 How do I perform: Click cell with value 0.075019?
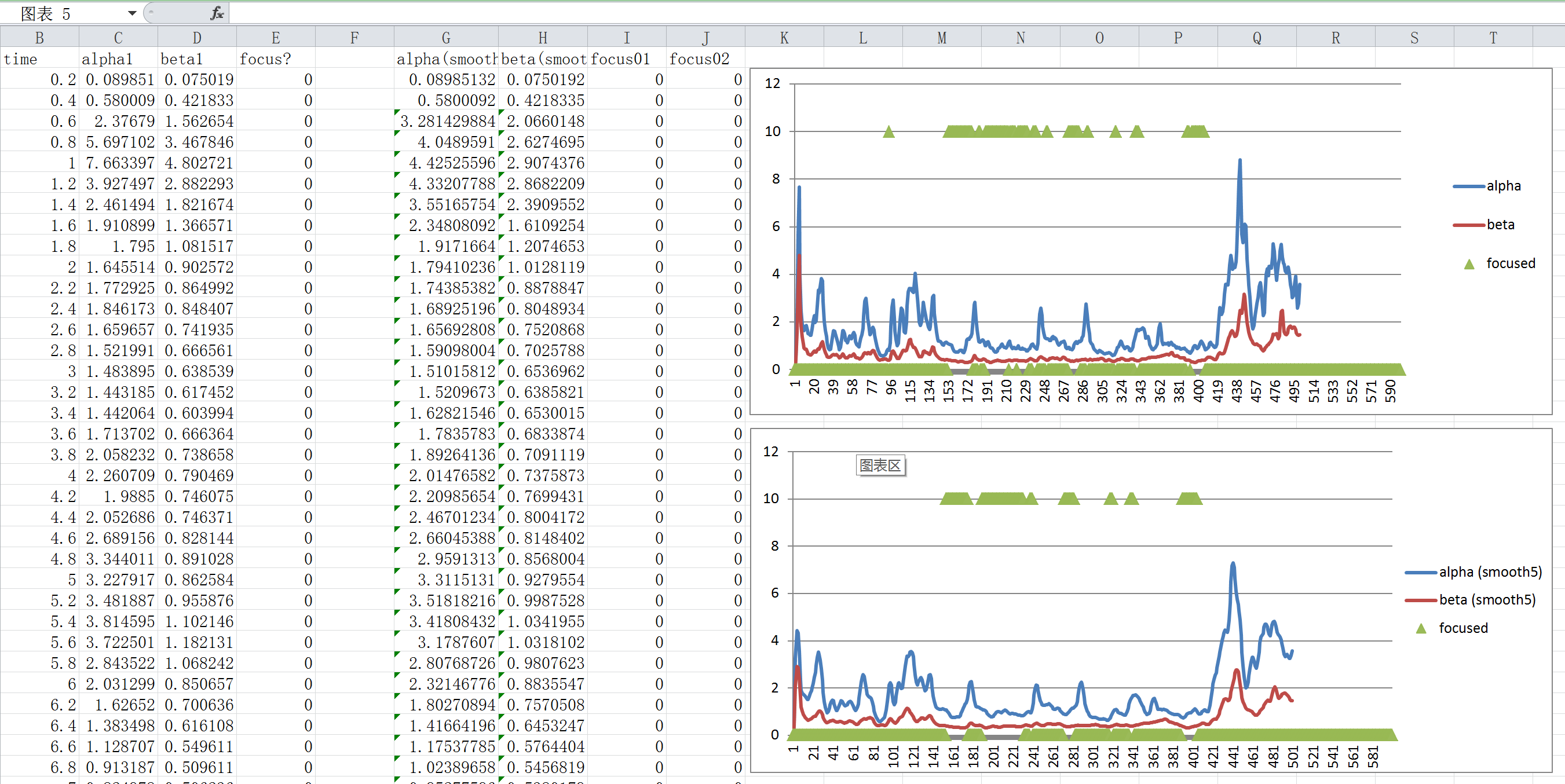click(197, 79)
